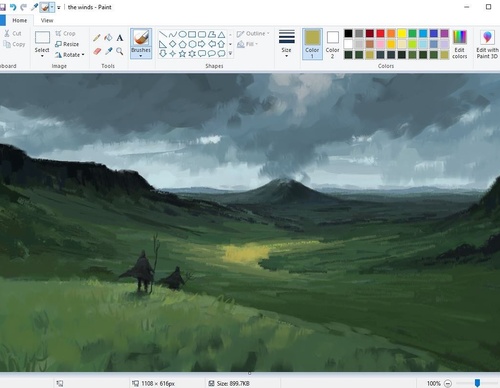
Task: Click Undo in the title bar
Action: pos(13,7)
